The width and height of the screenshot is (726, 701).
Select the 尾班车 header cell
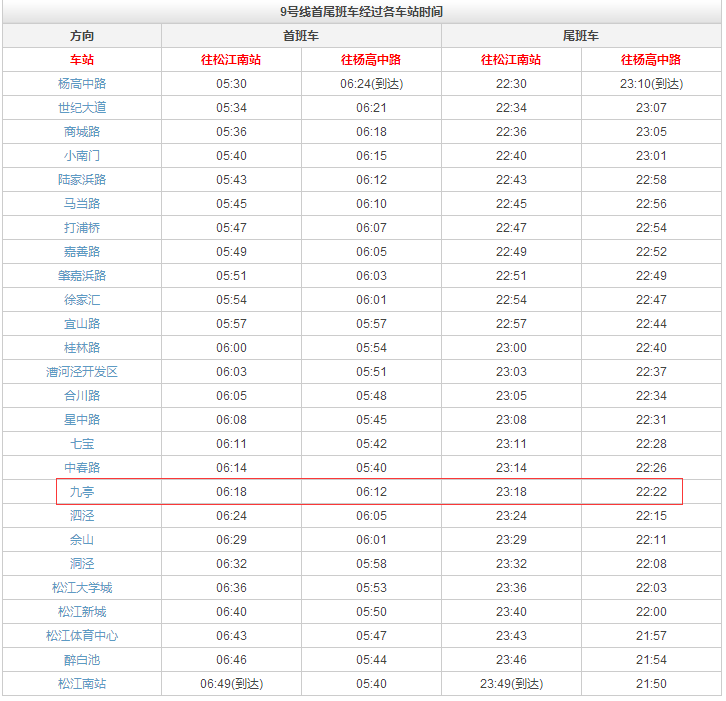tap(581, 36)
